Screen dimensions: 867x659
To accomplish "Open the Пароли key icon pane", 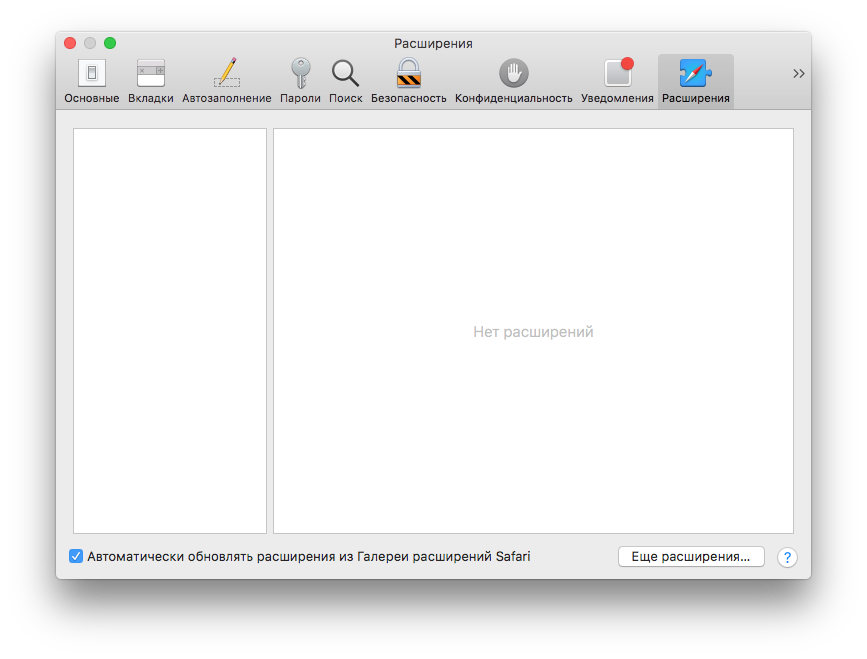I will (x=300, y=81).
